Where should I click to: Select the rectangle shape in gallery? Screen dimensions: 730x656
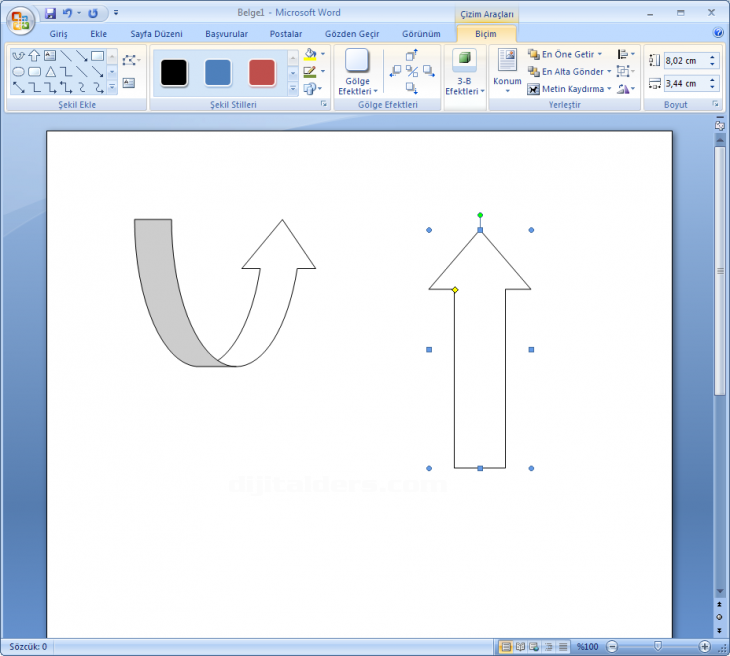pyautogui.click(x=97, y=56)
